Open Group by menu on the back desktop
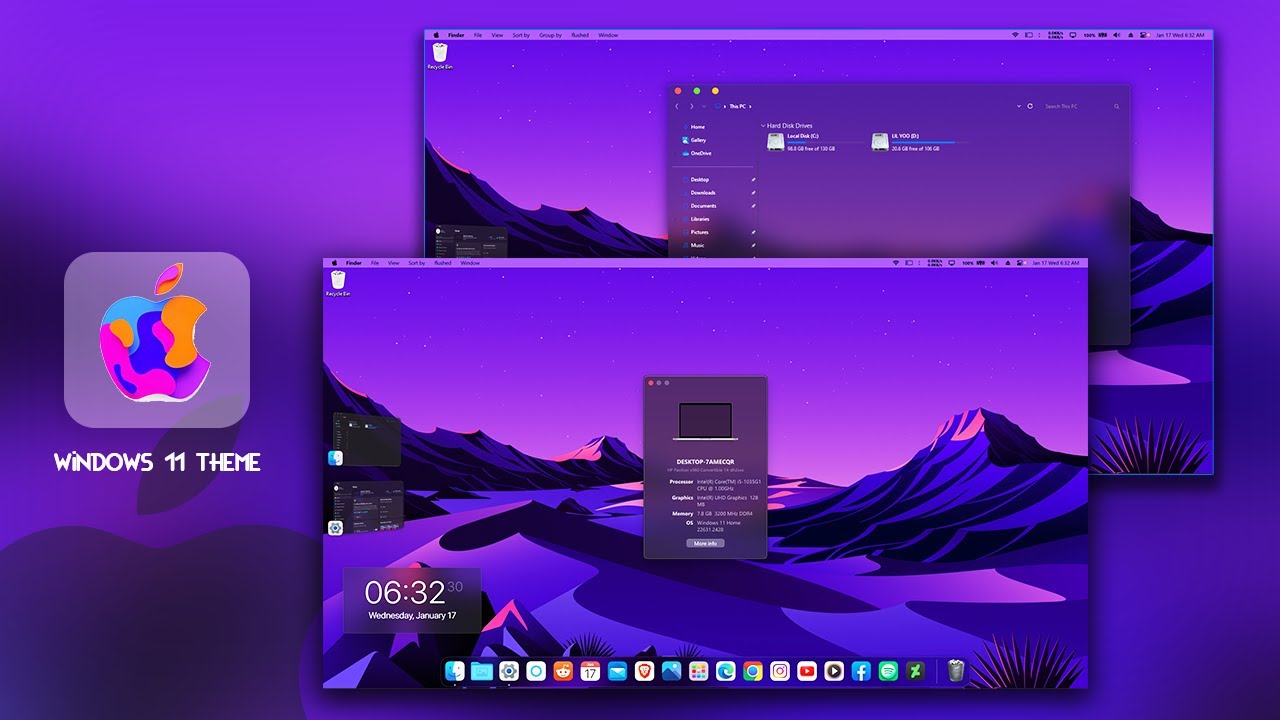 [x=550, y=35]
